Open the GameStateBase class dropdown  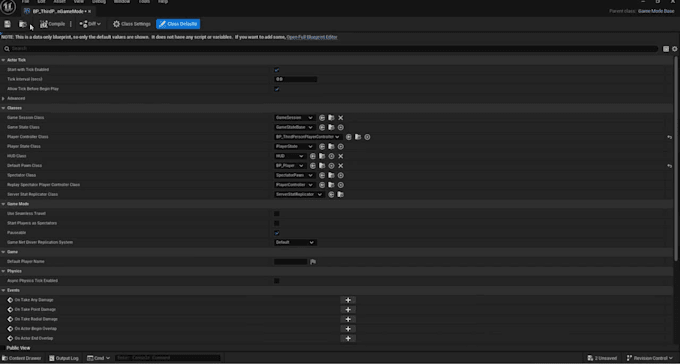tap(294, 127)
